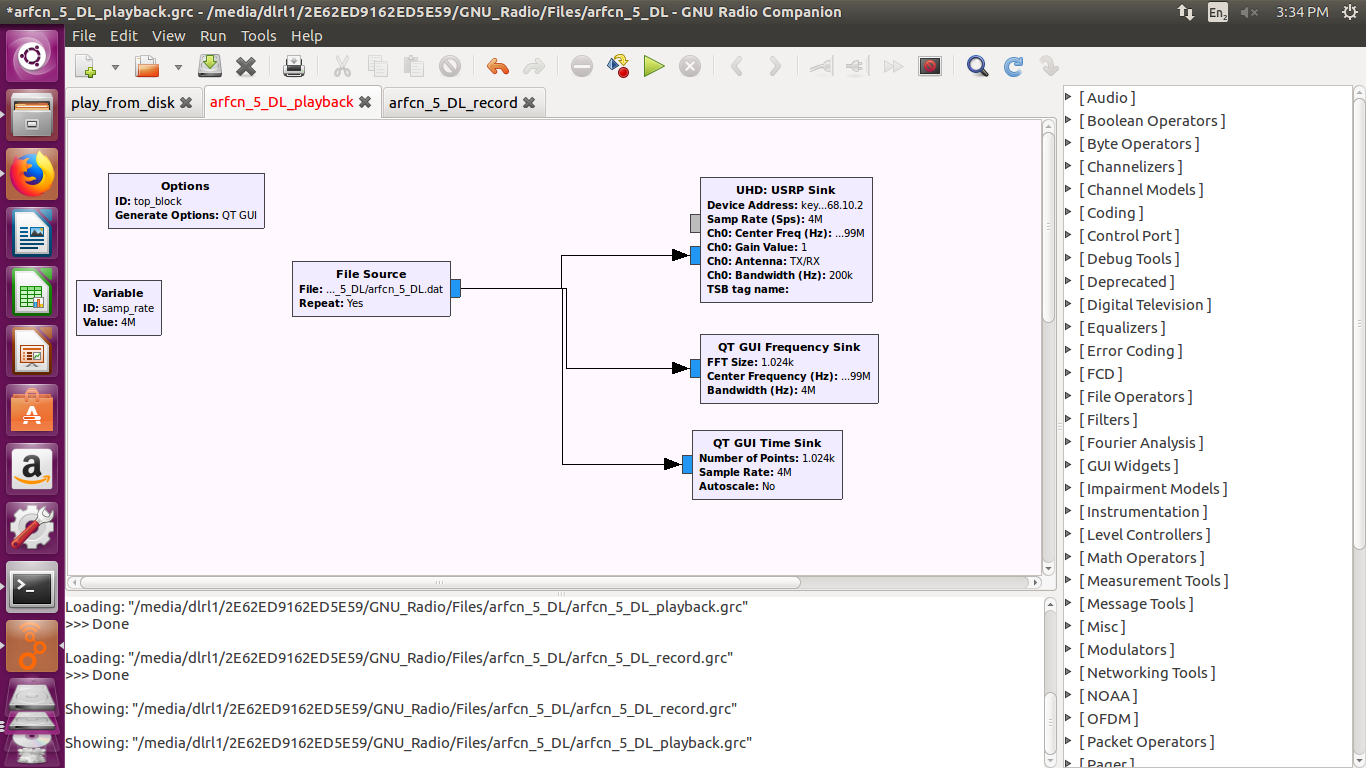Create a new flow graph

click(x=86, y=67)
